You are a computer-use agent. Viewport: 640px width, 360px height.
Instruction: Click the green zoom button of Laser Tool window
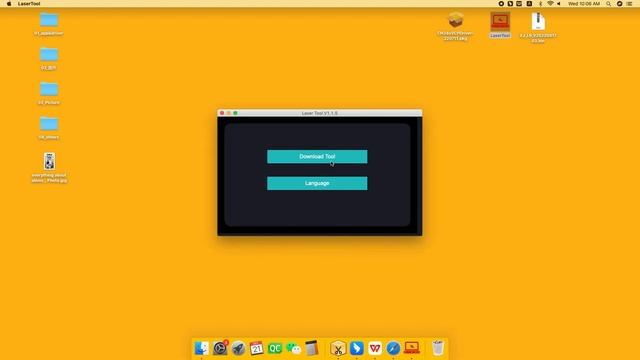(x=236, y=113)
